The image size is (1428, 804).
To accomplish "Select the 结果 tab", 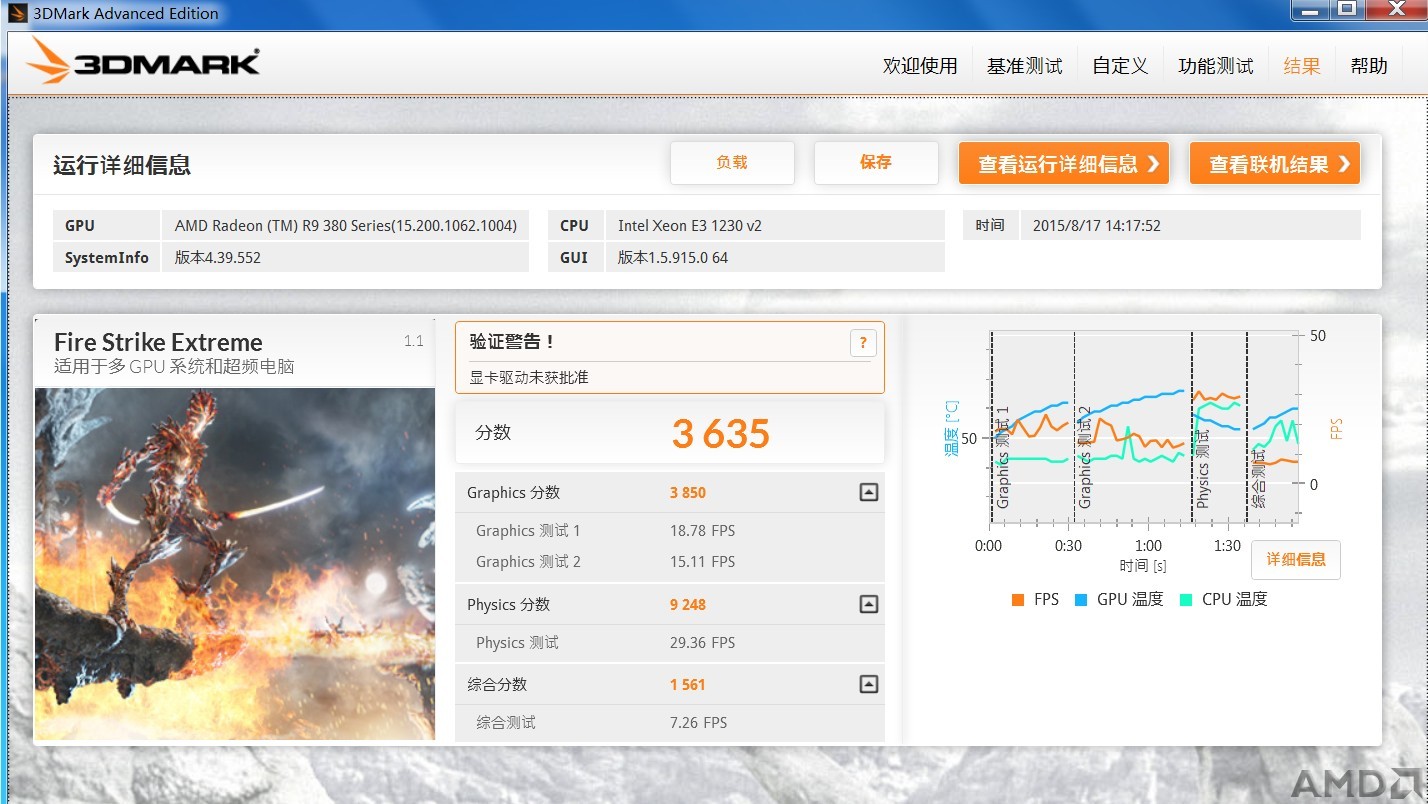I will coord(1302,66).
